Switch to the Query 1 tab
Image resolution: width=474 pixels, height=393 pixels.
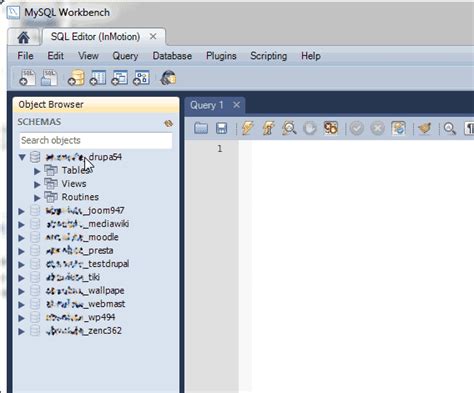pos(207,105)
